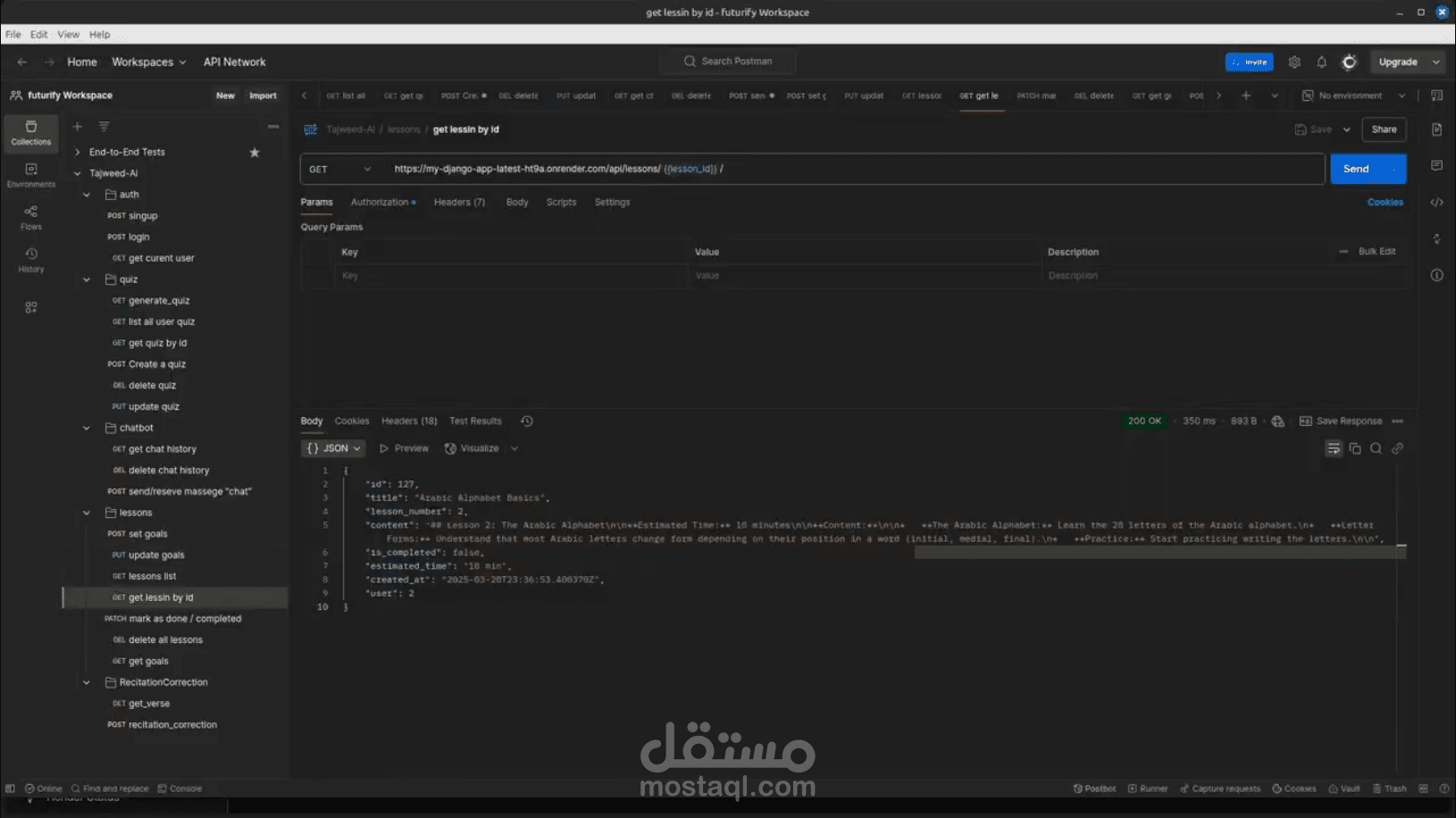Viewport: 1456px width, 818px height.
Task: Collapse the chatbot folder
Action: 87,428
